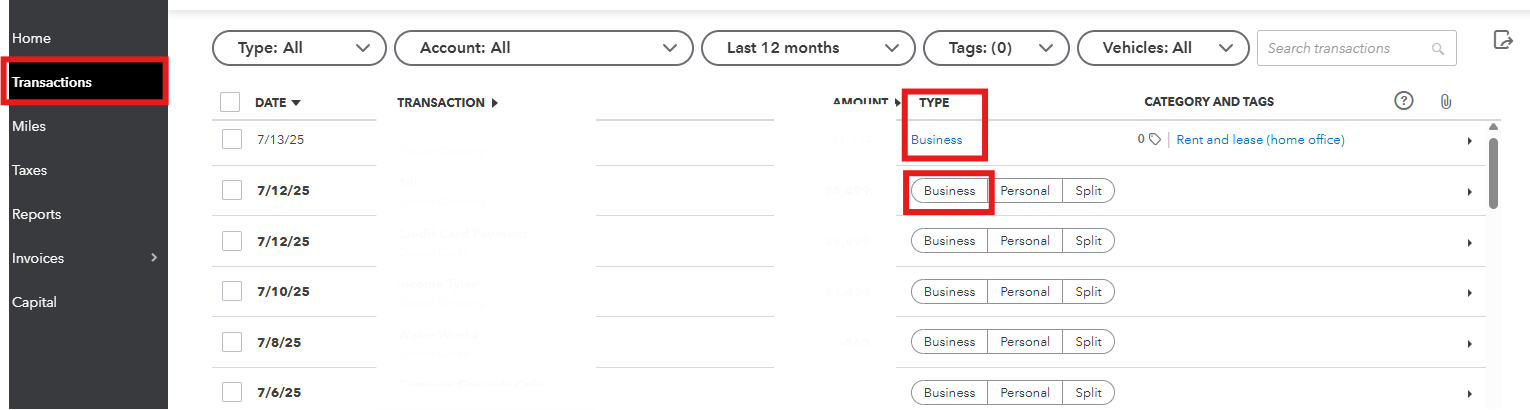Sort by the Date column arrow

[296, 102]
